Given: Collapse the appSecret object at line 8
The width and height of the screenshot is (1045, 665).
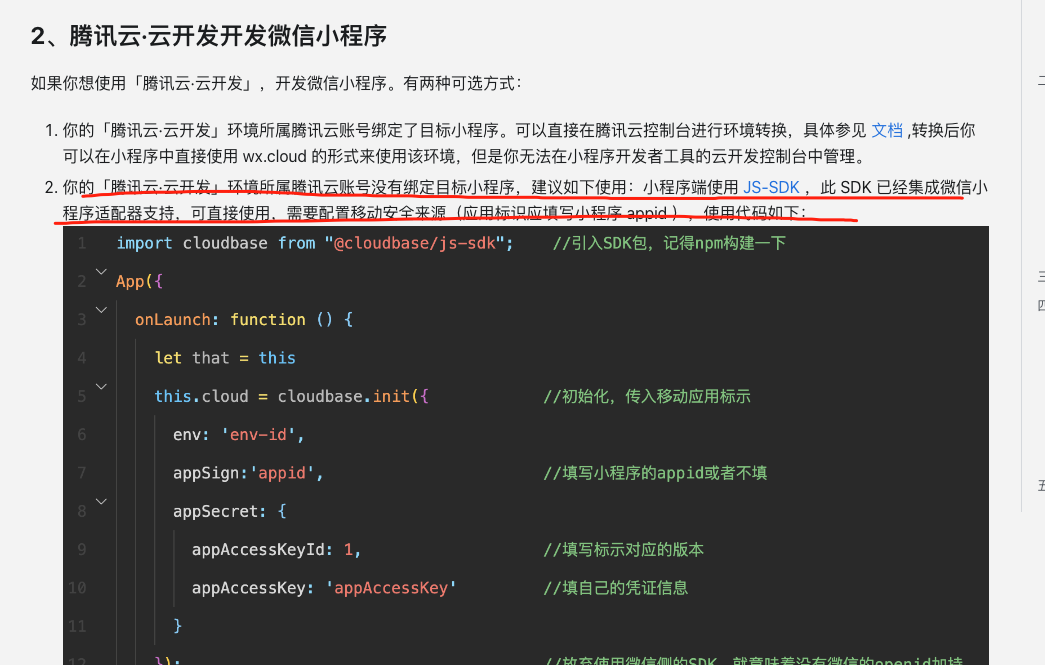Looking at the screenshot, I should [x=101, y=502].
